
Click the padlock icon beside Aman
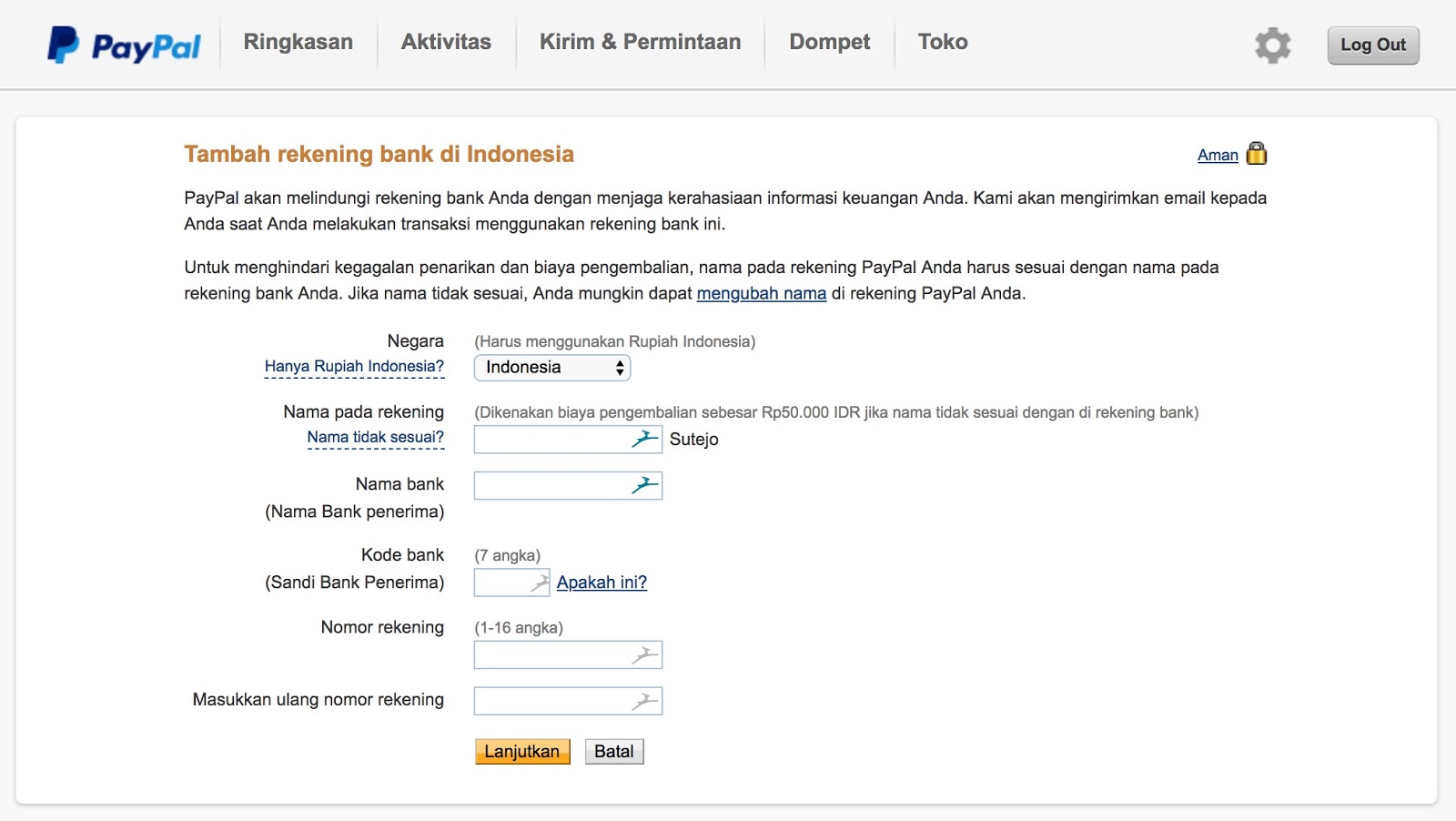point(1258,154)
